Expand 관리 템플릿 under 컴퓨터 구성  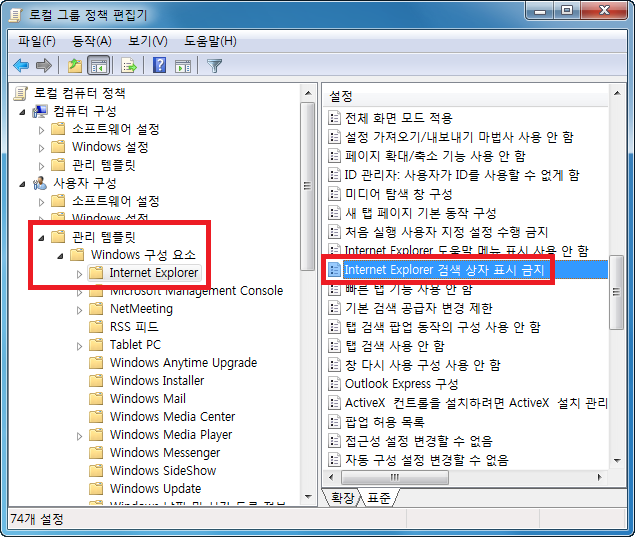tap(41, 166)
